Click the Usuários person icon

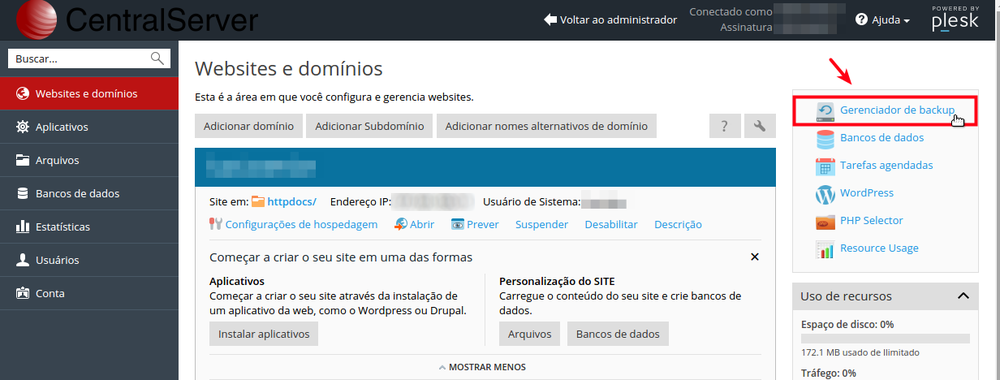pyautogui.click(x=22, y=260)
